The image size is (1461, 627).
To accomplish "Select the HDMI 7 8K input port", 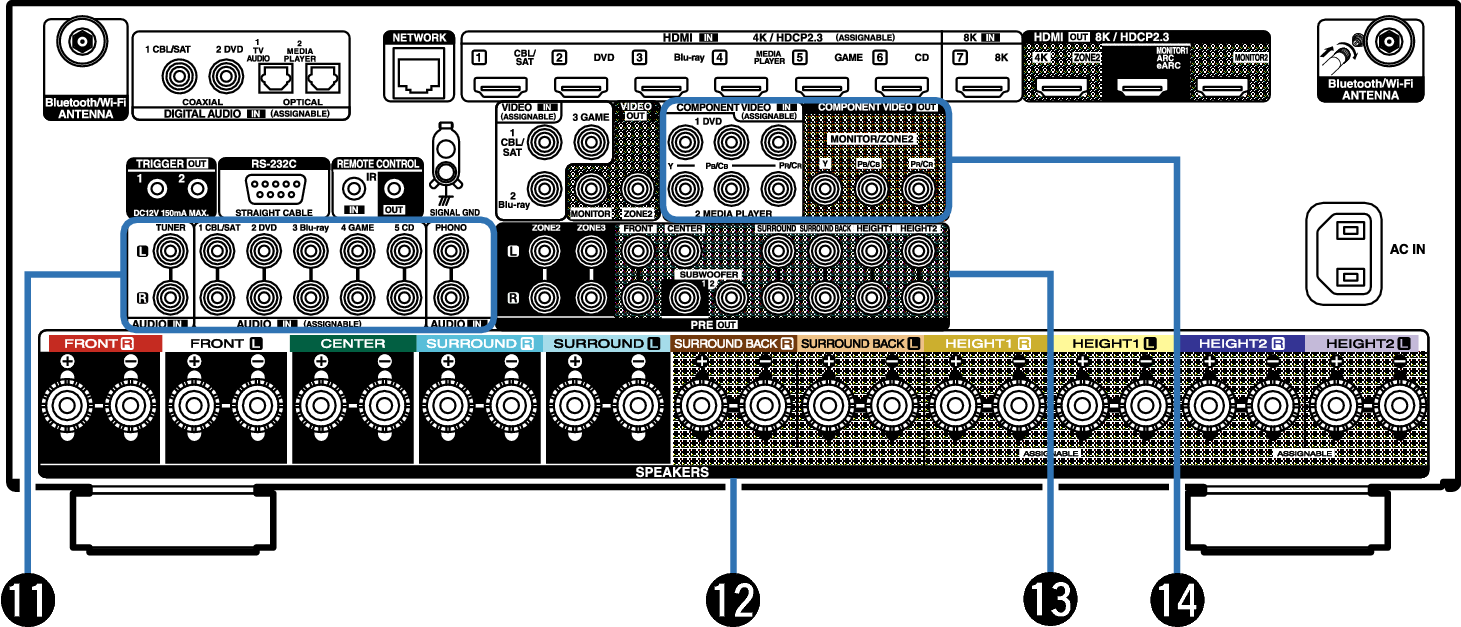I will tap(987, 85).
